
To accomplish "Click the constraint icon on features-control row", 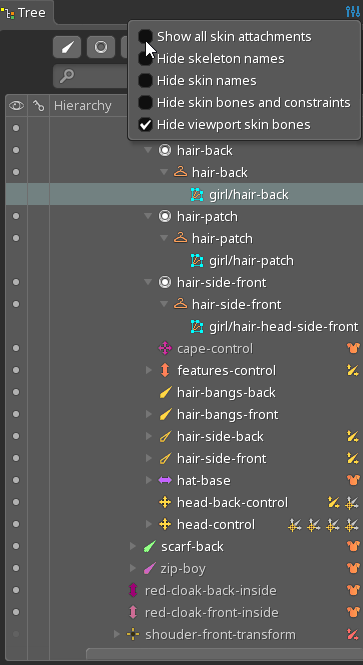I will click(x=353, y=371).
